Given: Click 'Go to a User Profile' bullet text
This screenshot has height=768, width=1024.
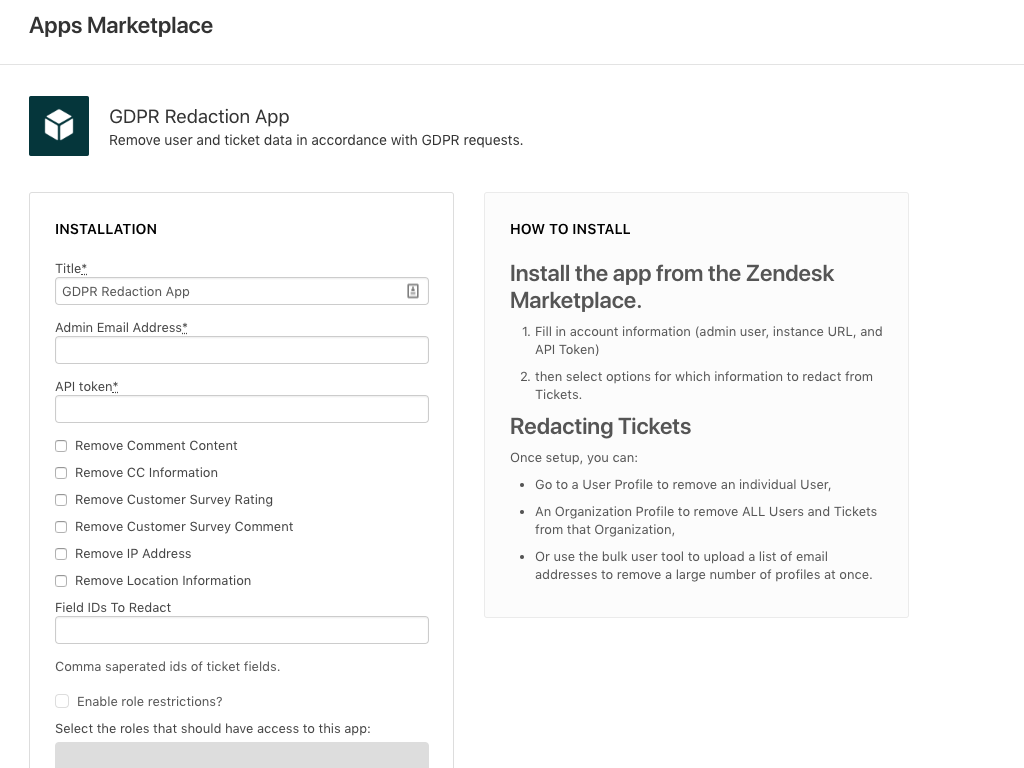Looking at the screenshot, I should coord(682,485).
